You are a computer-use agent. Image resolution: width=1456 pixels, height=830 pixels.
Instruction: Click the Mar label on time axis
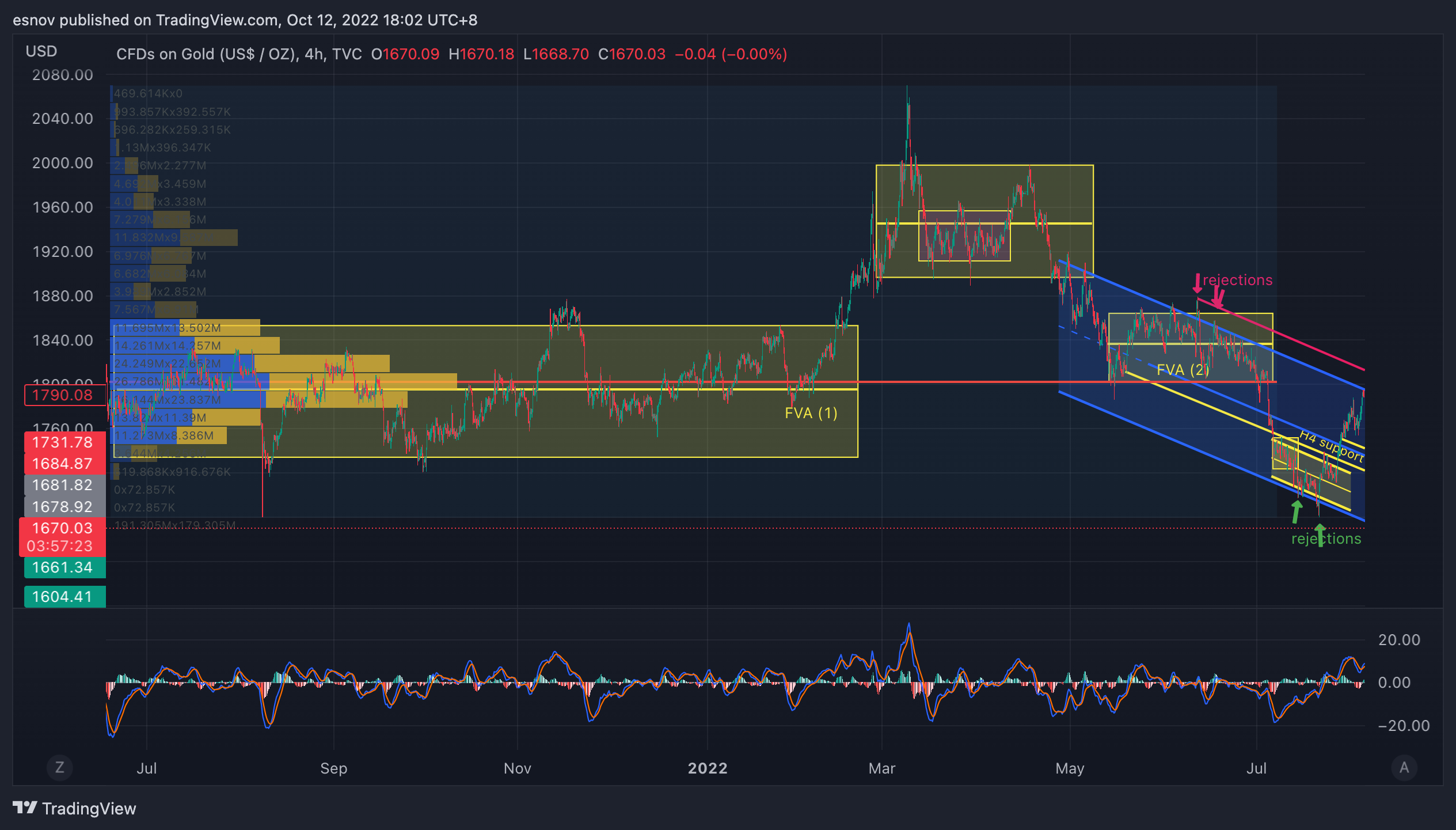coord(882,768)
